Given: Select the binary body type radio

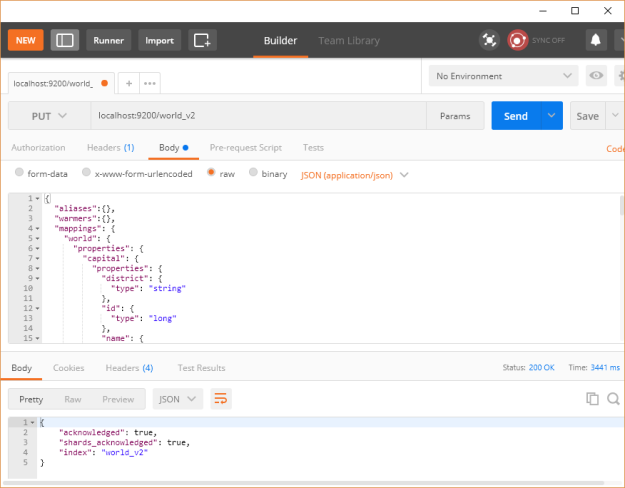Looking at the screenshot, I should pos(253,172).
